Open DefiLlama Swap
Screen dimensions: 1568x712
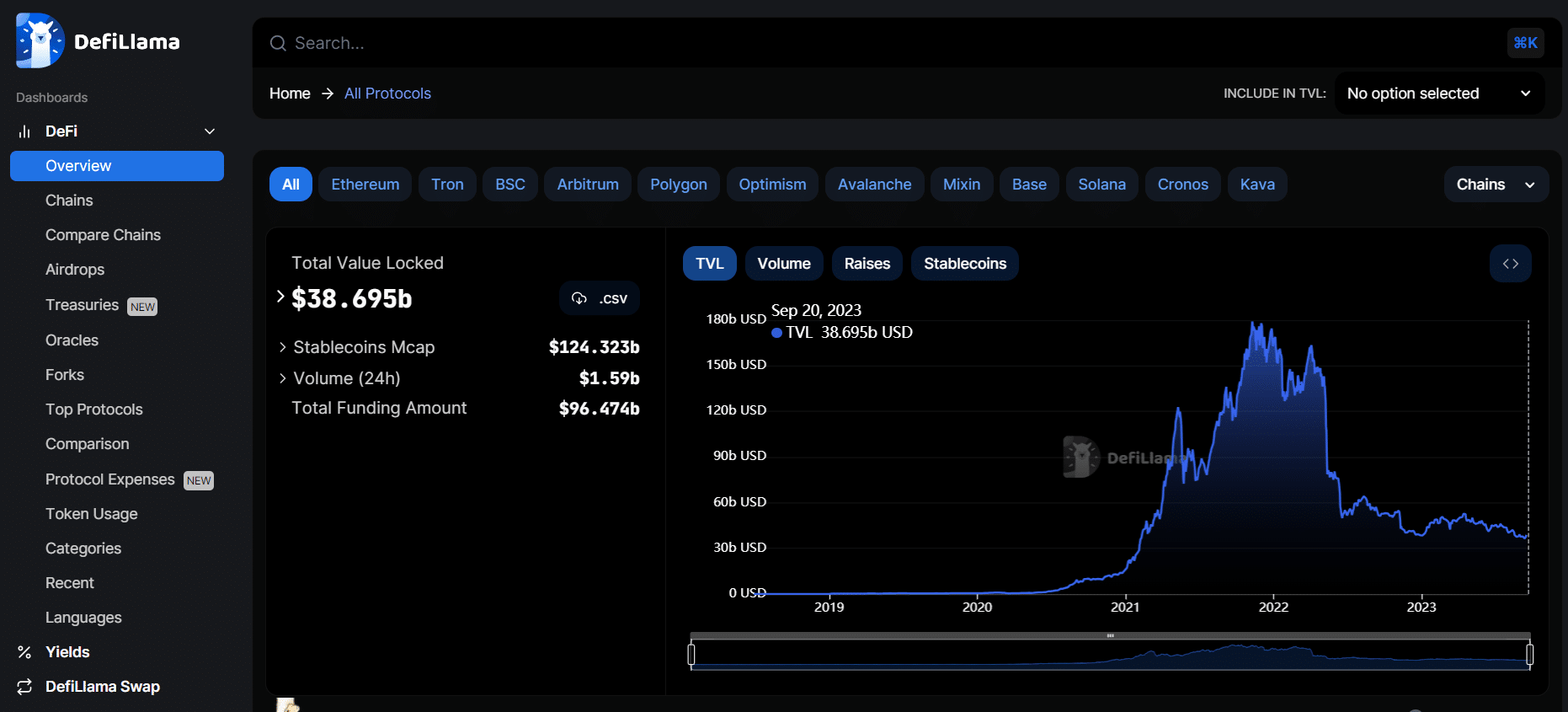[103, 687]
